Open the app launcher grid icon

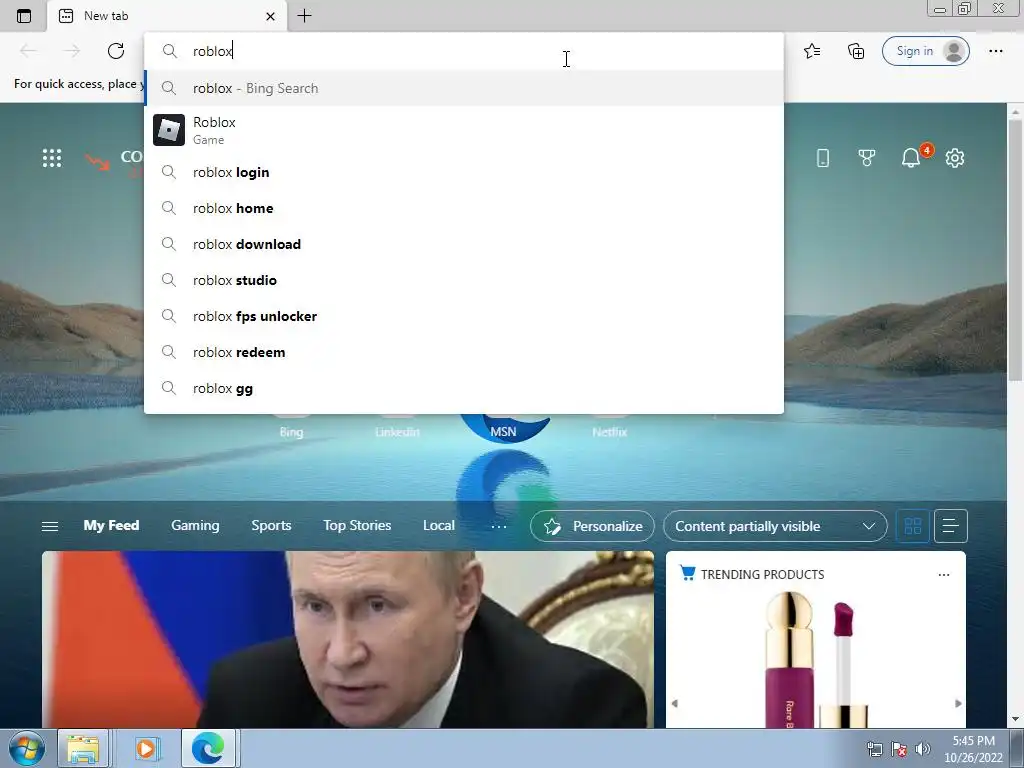click(x=52, y=158)
